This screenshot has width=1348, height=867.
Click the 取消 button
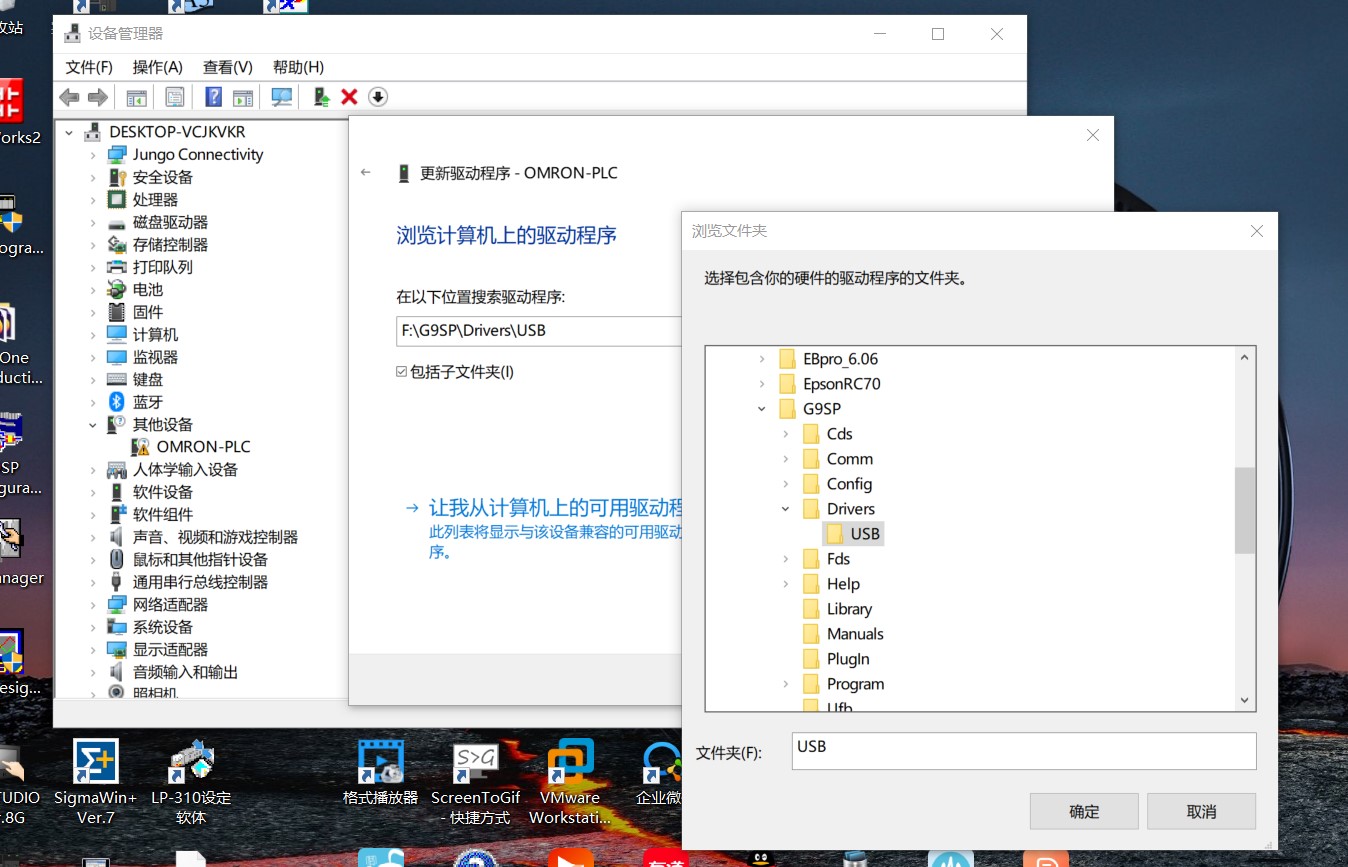tap(1201, 812)
